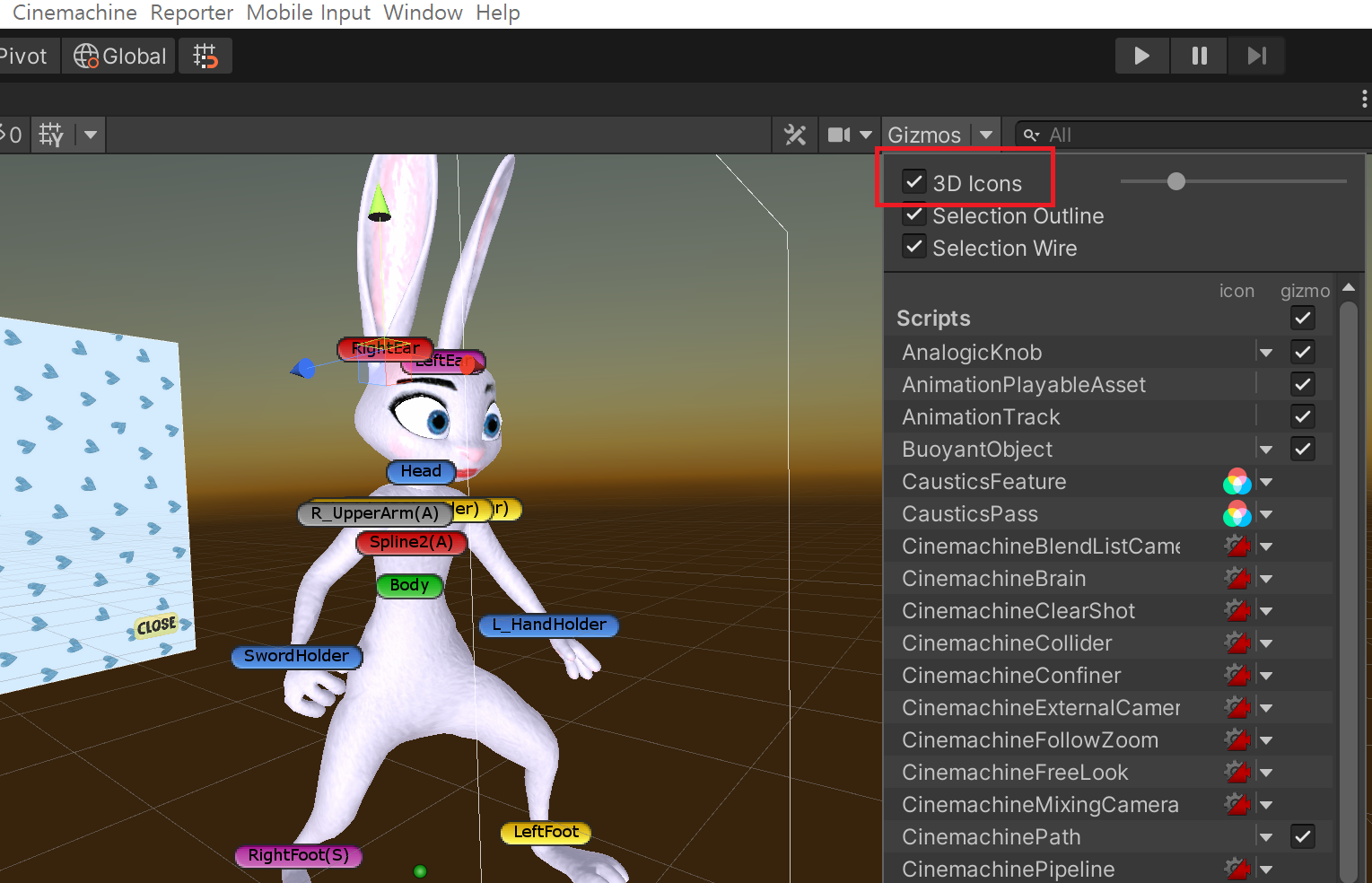This screenshot has height=883, width=1372.
Task: Open the Help menu
Action: coord(498,13)
